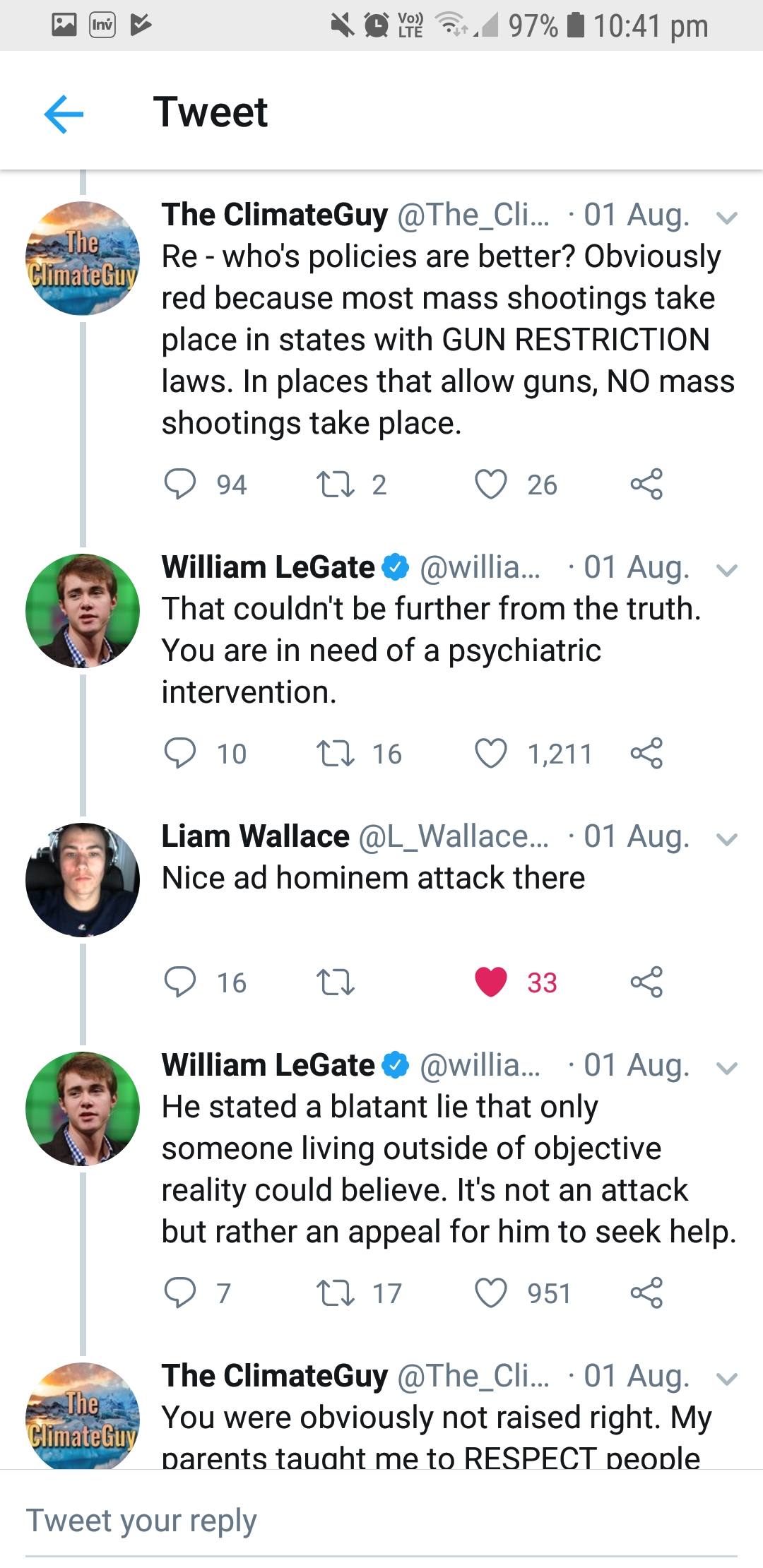Reply to Liam Wallace's ad hominem tweet

[180, 982]
